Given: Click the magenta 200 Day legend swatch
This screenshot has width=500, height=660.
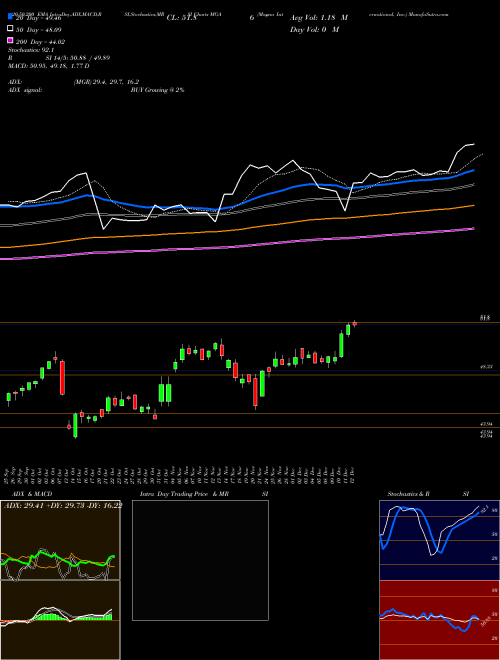Looking at the screenshot, I should pyautogui.click(x=10, y=40).
